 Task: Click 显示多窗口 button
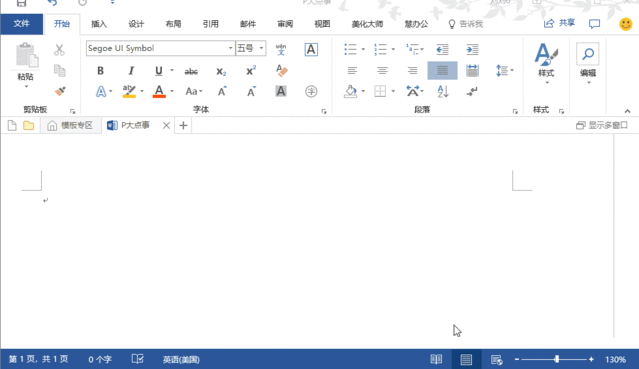(602, 125)
